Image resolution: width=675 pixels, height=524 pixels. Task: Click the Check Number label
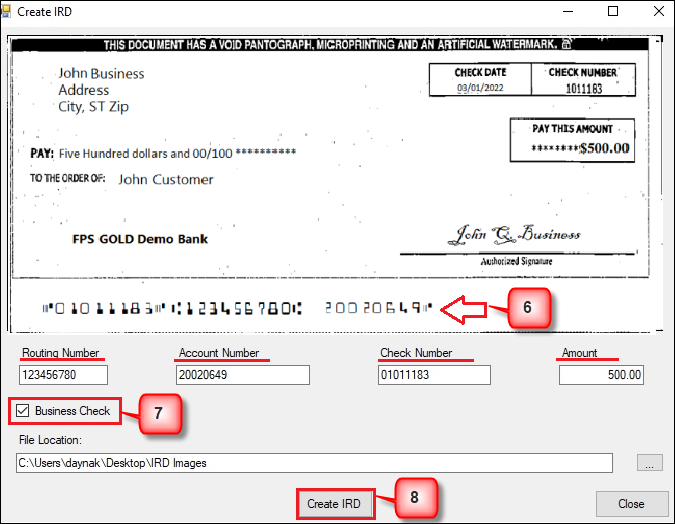pos(416,353)
